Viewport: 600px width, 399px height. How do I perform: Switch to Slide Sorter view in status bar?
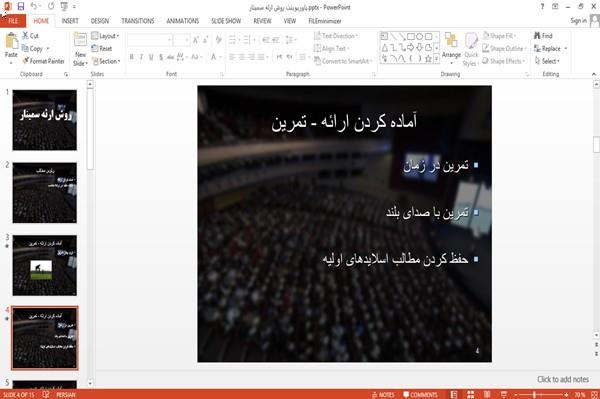(471, 394)
